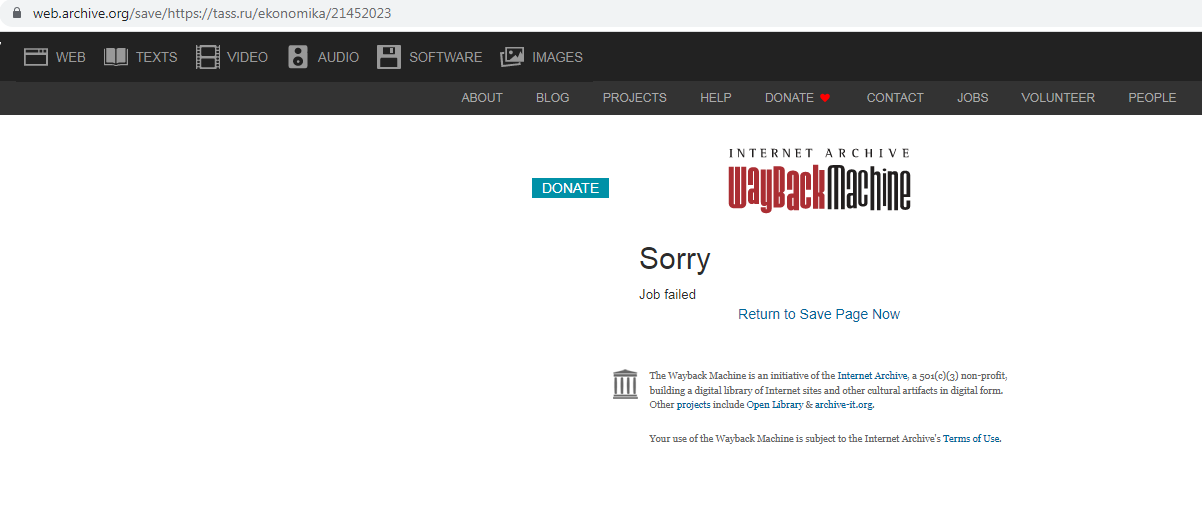This screenshot has height=516, width=1202.
Task: Click the Audio speaker icon
Action: coord(298,57)
